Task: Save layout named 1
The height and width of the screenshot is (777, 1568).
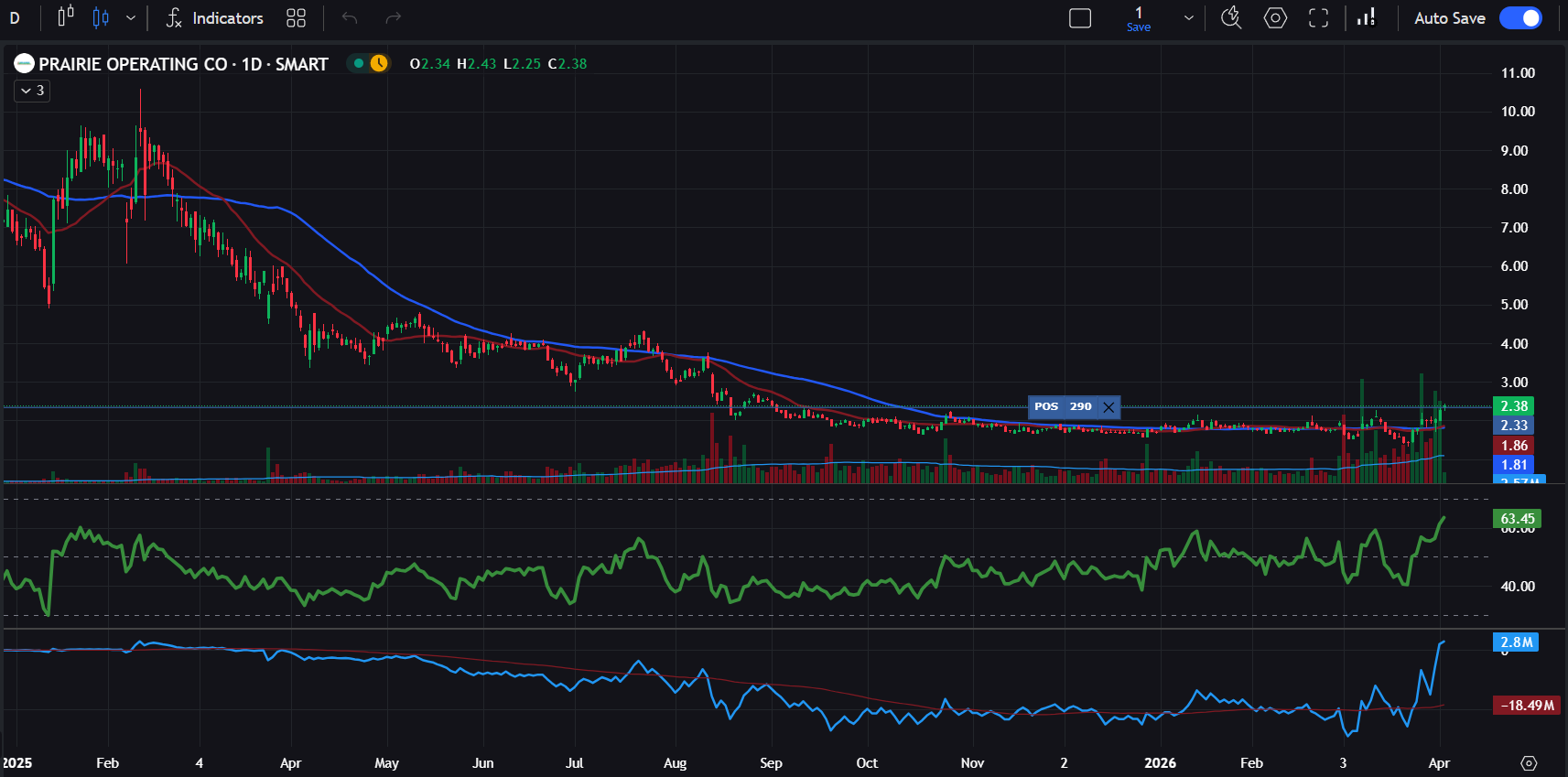Action: (1139, 18)
